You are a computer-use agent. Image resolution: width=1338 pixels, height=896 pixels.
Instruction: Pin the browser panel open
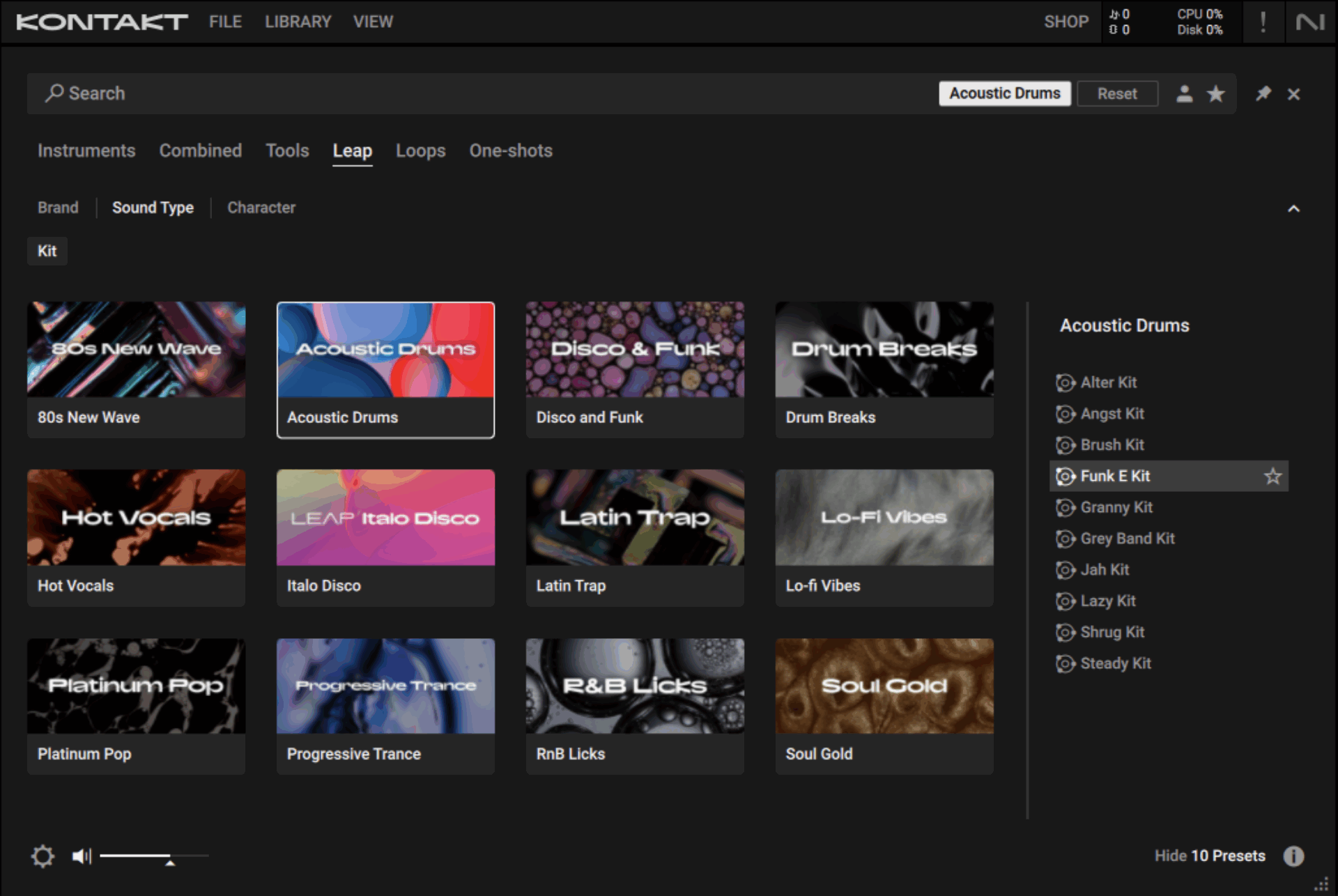click(1263, 94)
